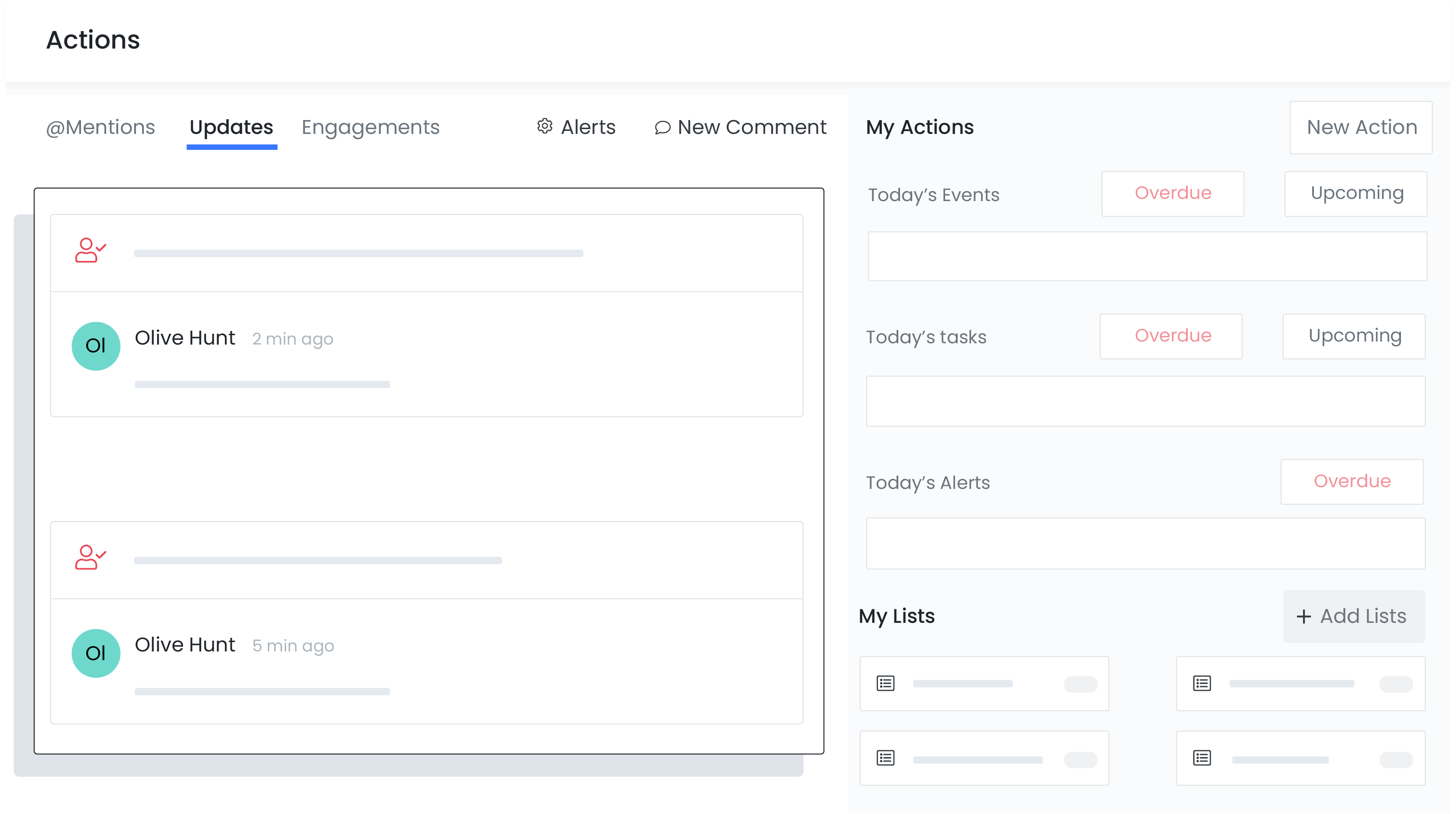1456x814 pixels.
Task: Click the list icon in top-left list card
Action: pos(885,684)
